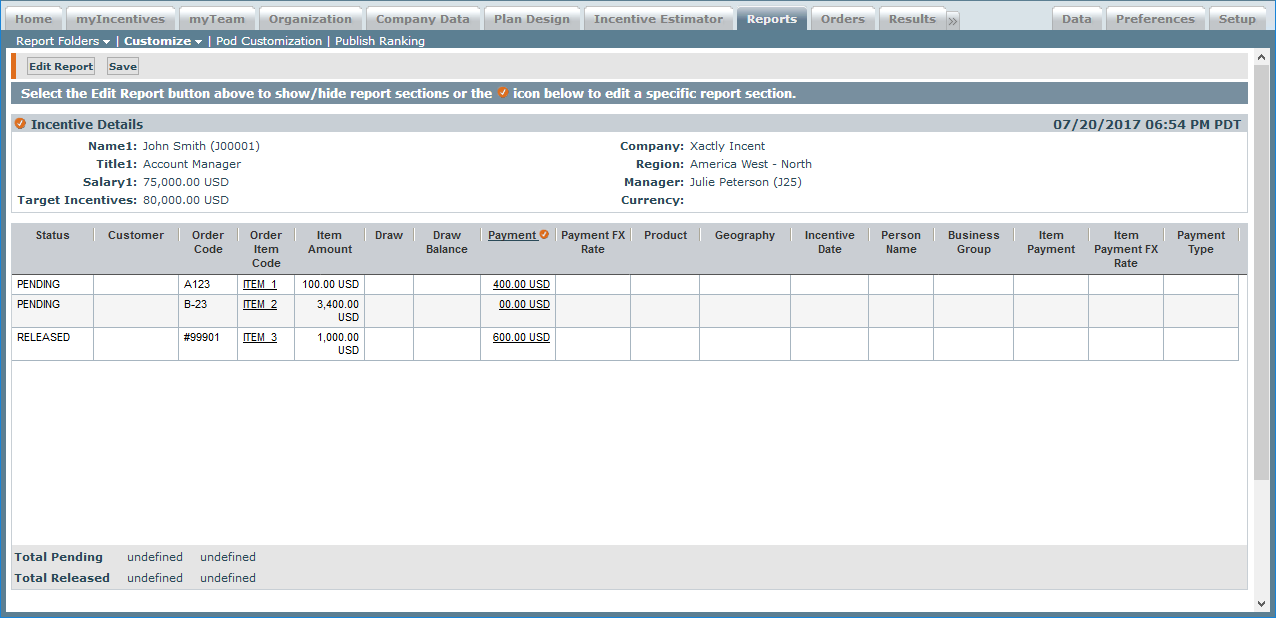This screenshot has width=1276, height=618.
Task: Select the Preferences tab
Action: pyautogui.click(x=1155, y=19)
